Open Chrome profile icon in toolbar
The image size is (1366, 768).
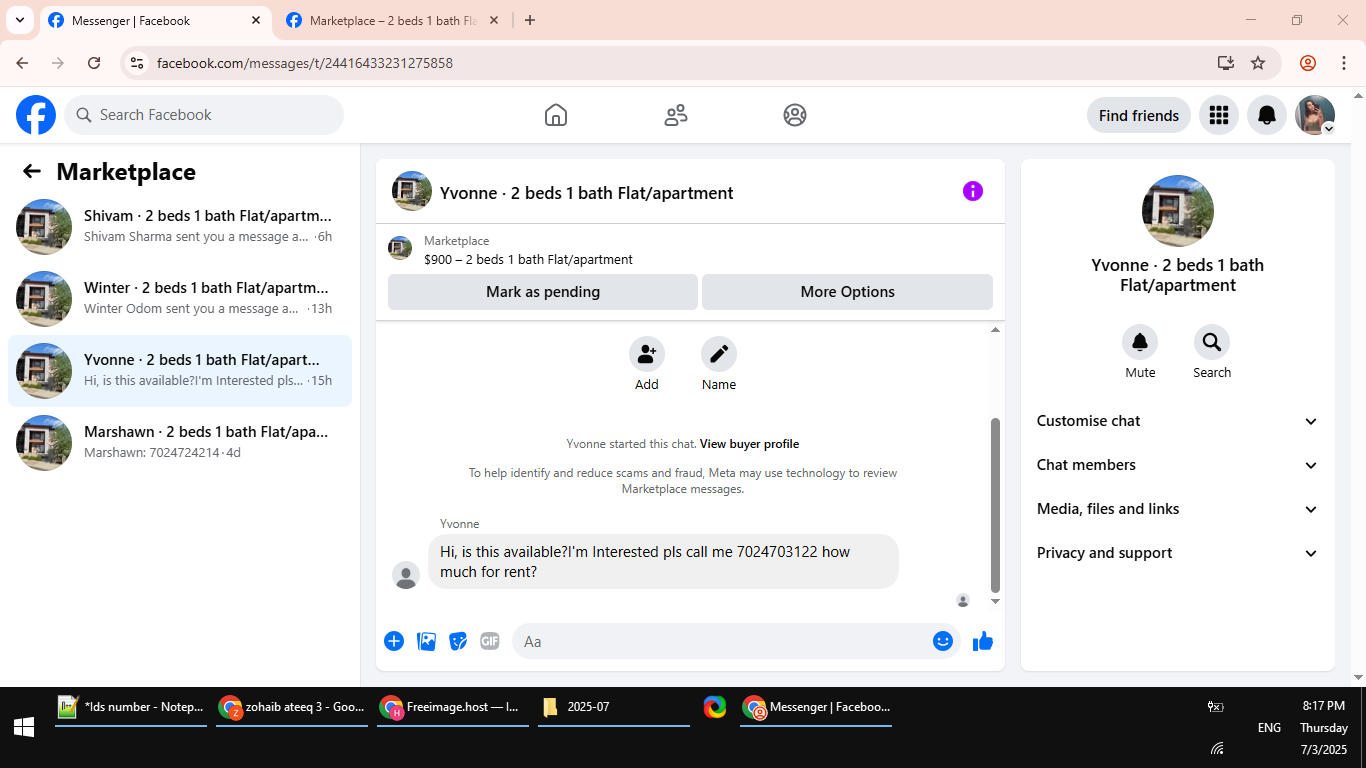click(1308, 63)
